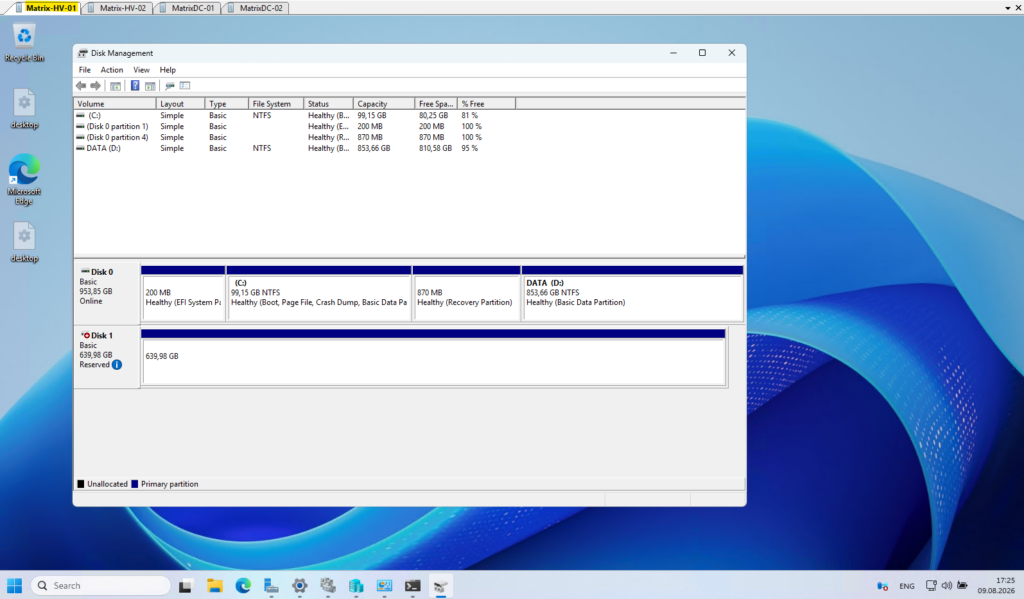Select the DATA (D:) 853,66 GB partition block
1024x599 pixels.
pyautogui.click(x=632, y=293)
